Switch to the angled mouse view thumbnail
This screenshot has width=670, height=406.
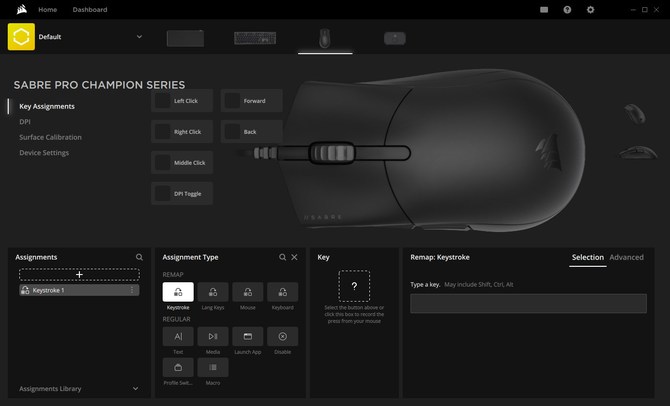click(635, 114)
